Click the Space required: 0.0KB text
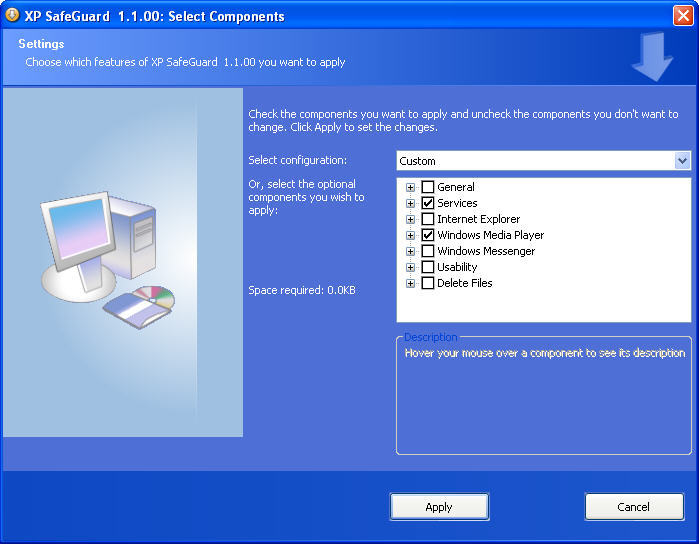Viewport: 699px width, 544px height. [x=302, y=290]
